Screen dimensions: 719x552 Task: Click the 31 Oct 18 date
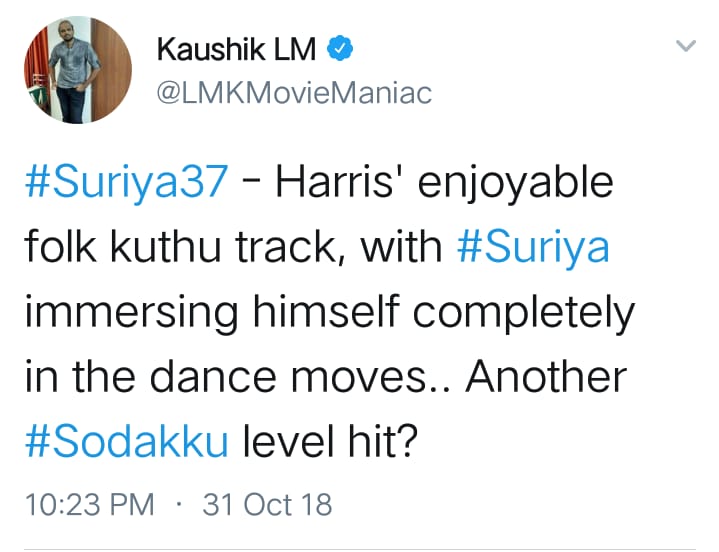pos(267,505)
